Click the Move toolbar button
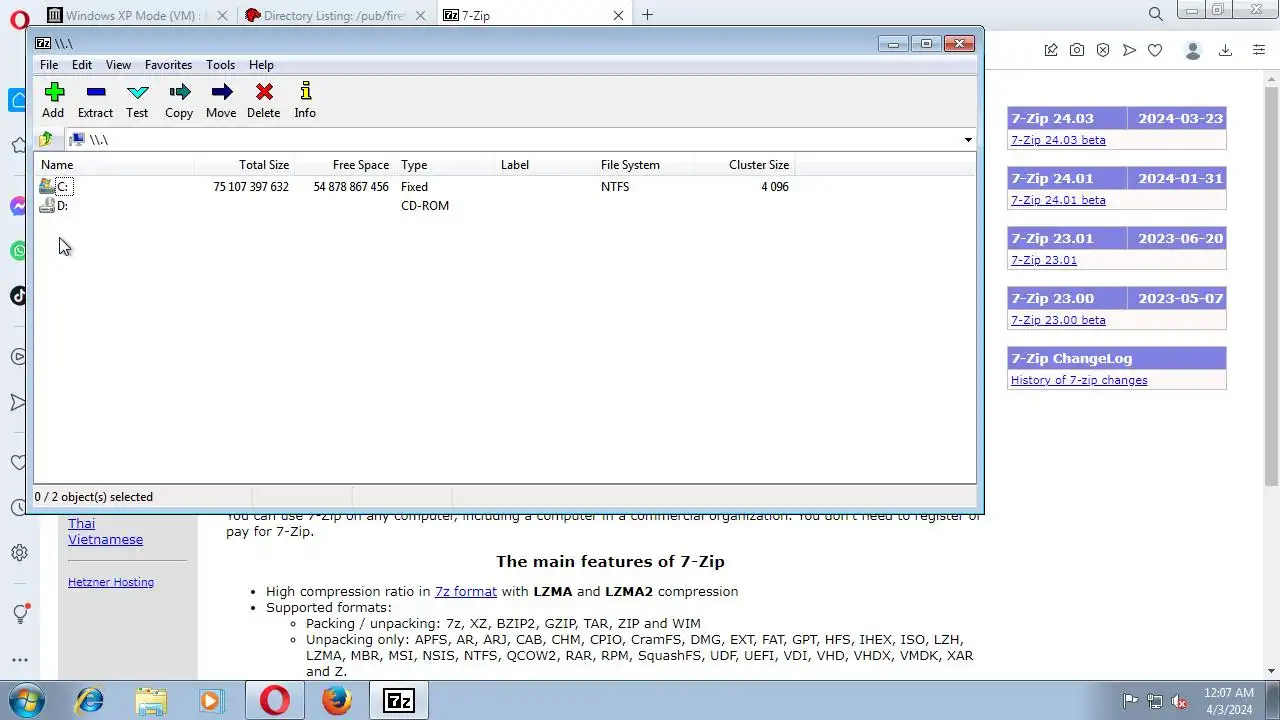 click(221, 100)
